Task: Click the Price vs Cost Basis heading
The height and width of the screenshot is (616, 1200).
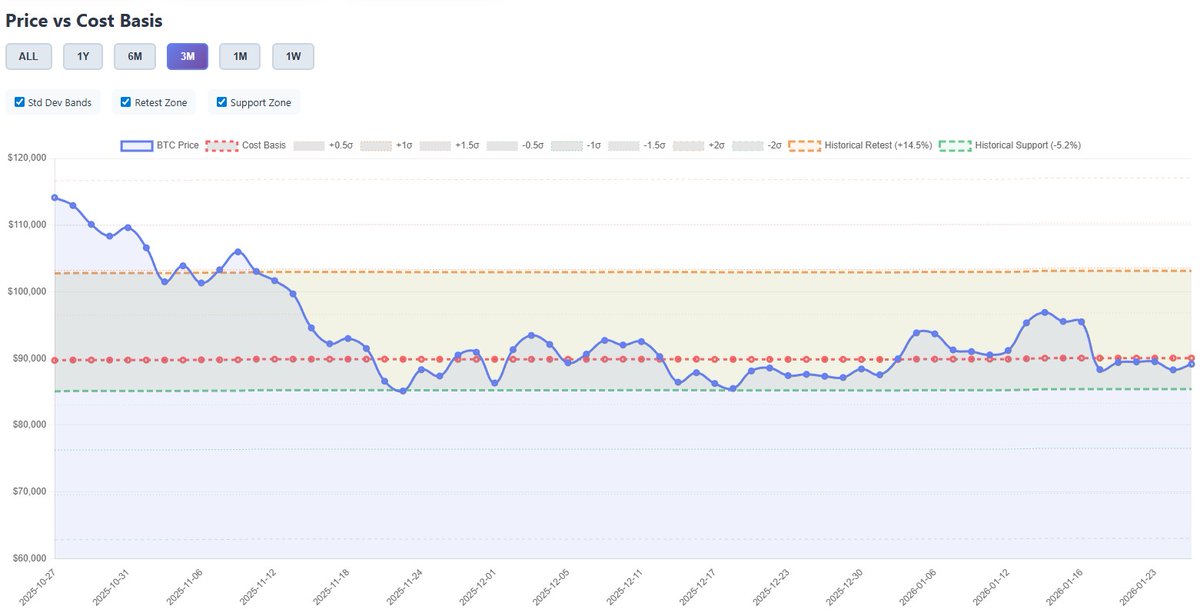Action: [x=84, y=19]
